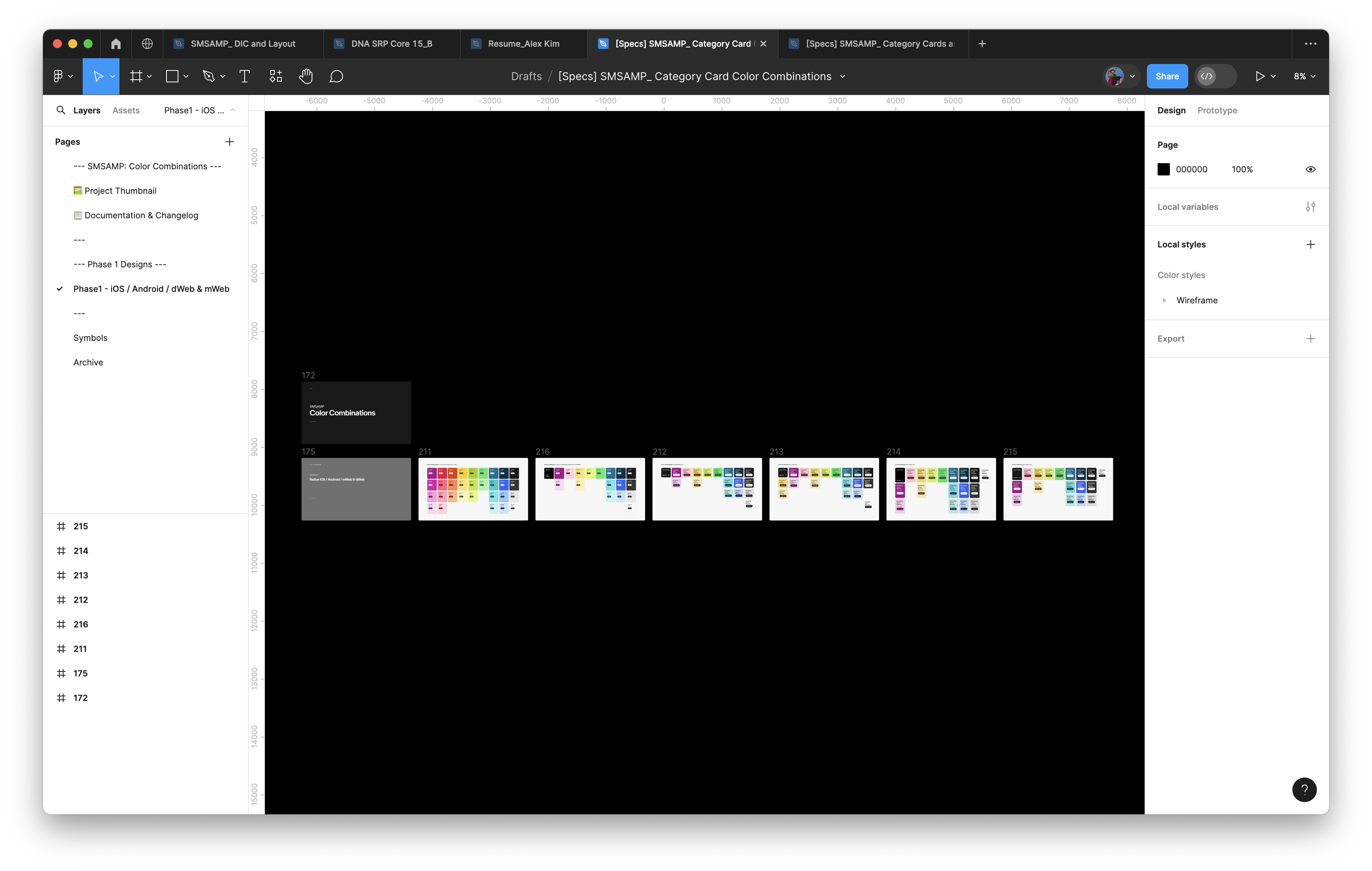Open the present options dropdown arrow
Image resolution: width=1372 pixels, height=871 pixels.
(1273, 76)
